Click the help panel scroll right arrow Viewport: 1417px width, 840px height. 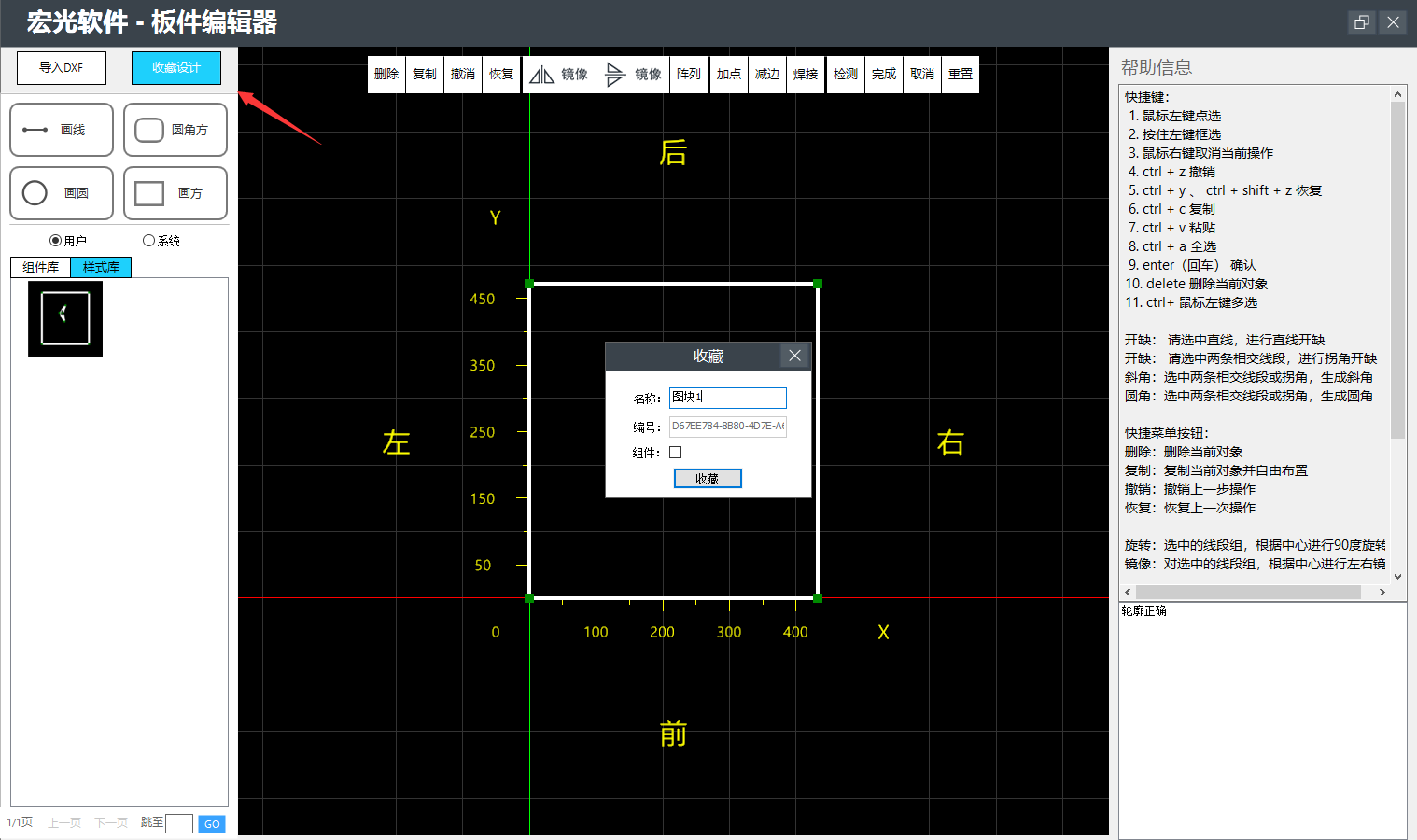click(x=1382, y=592)
